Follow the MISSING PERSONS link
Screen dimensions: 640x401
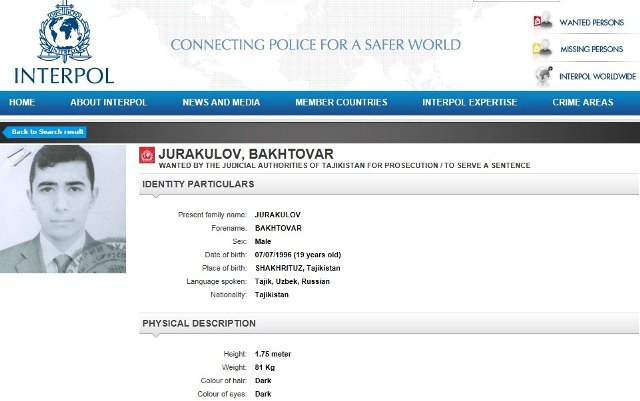tap(591, 49)
